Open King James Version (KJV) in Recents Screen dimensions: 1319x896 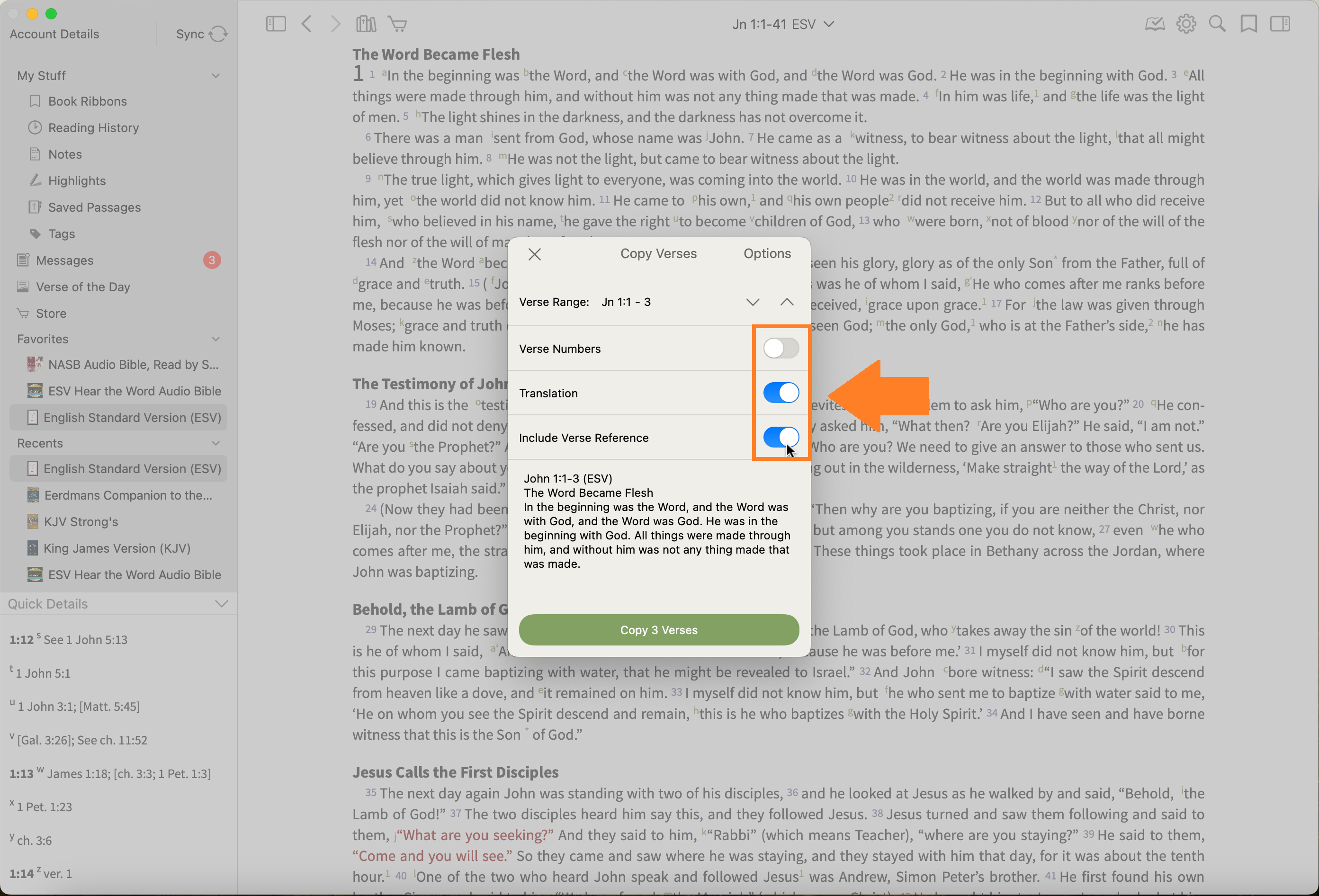tap(117, 548)
